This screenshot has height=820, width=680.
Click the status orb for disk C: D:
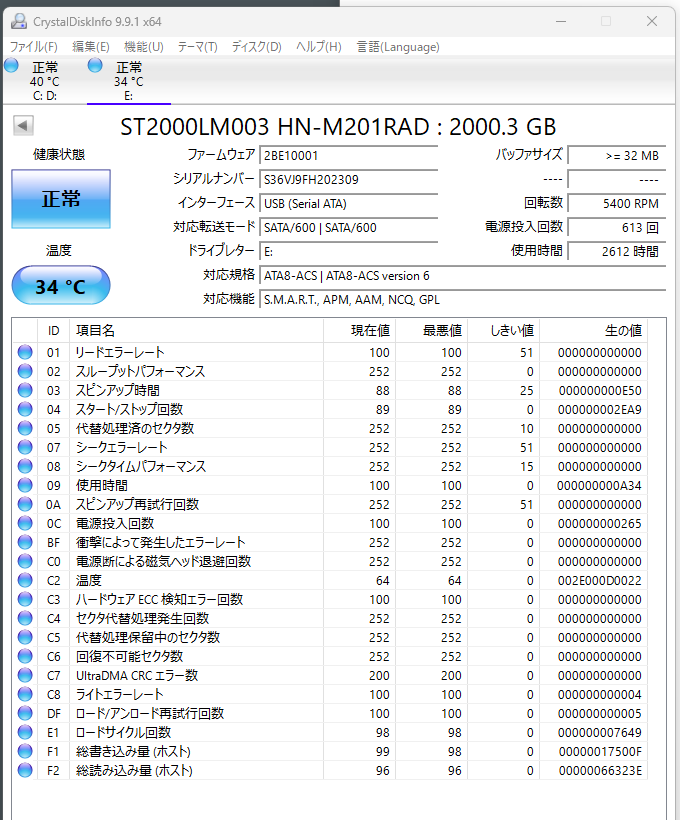click(x=12, y=66)
